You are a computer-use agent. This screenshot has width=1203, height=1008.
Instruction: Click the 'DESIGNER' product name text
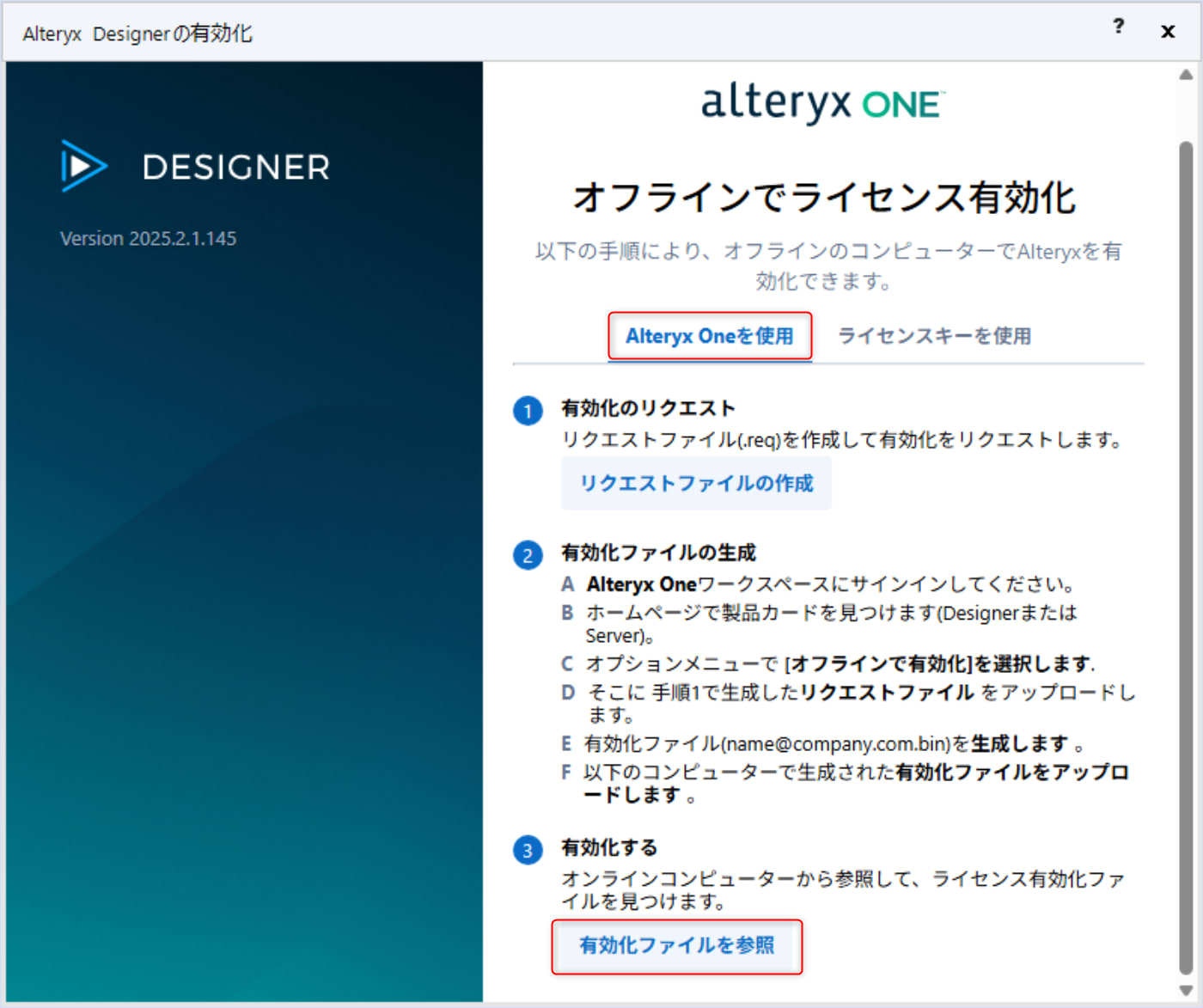coord(235,168)
